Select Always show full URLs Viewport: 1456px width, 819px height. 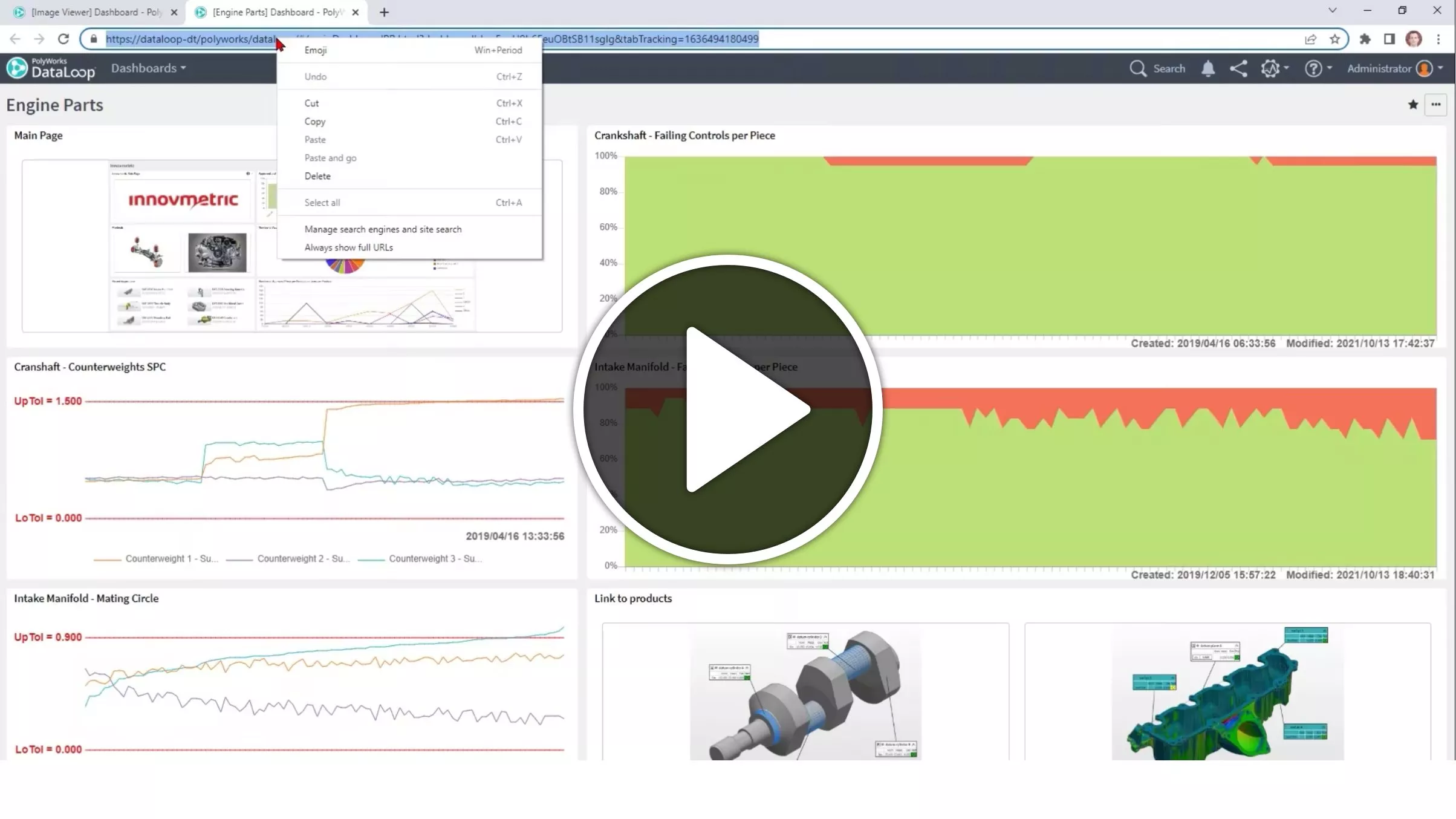point(409,247)
